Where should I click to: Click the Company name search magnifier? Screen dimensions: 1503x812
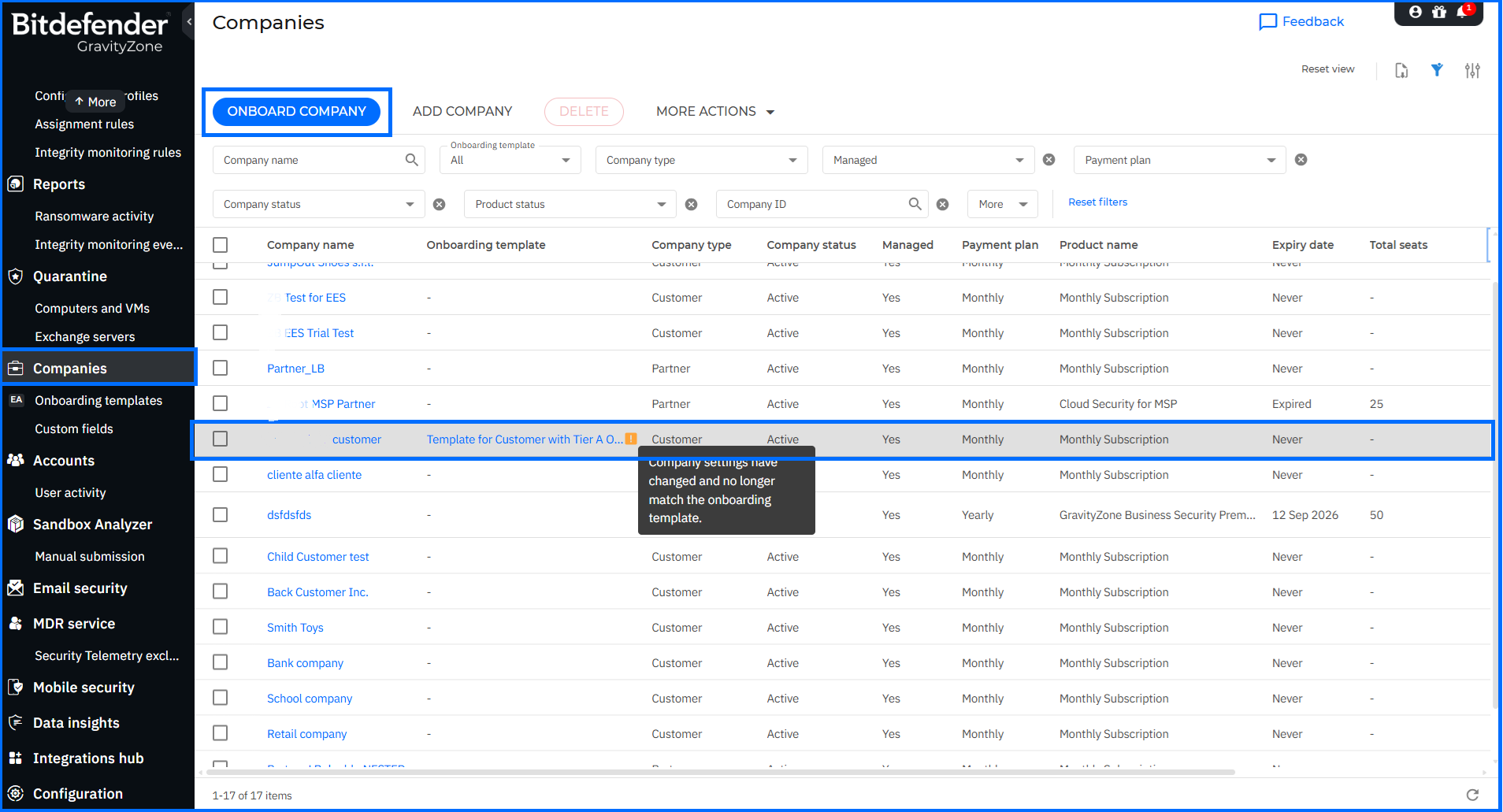(411, 160)
